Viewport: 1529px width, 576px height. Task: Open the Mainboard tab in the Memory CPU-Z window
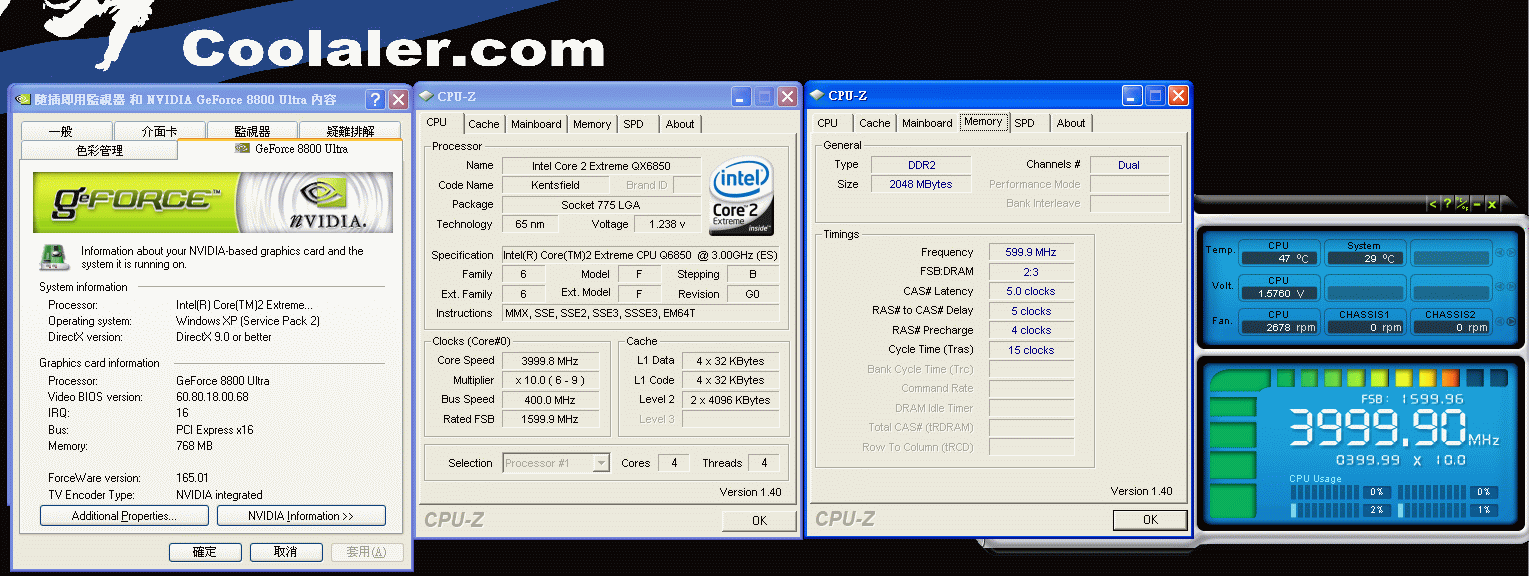click(x=927, y=123)
